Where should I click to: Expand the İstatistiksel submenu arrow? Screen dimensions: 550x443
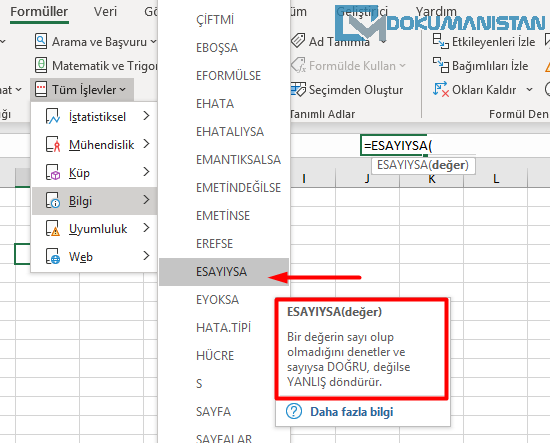(x=146, y=116)
